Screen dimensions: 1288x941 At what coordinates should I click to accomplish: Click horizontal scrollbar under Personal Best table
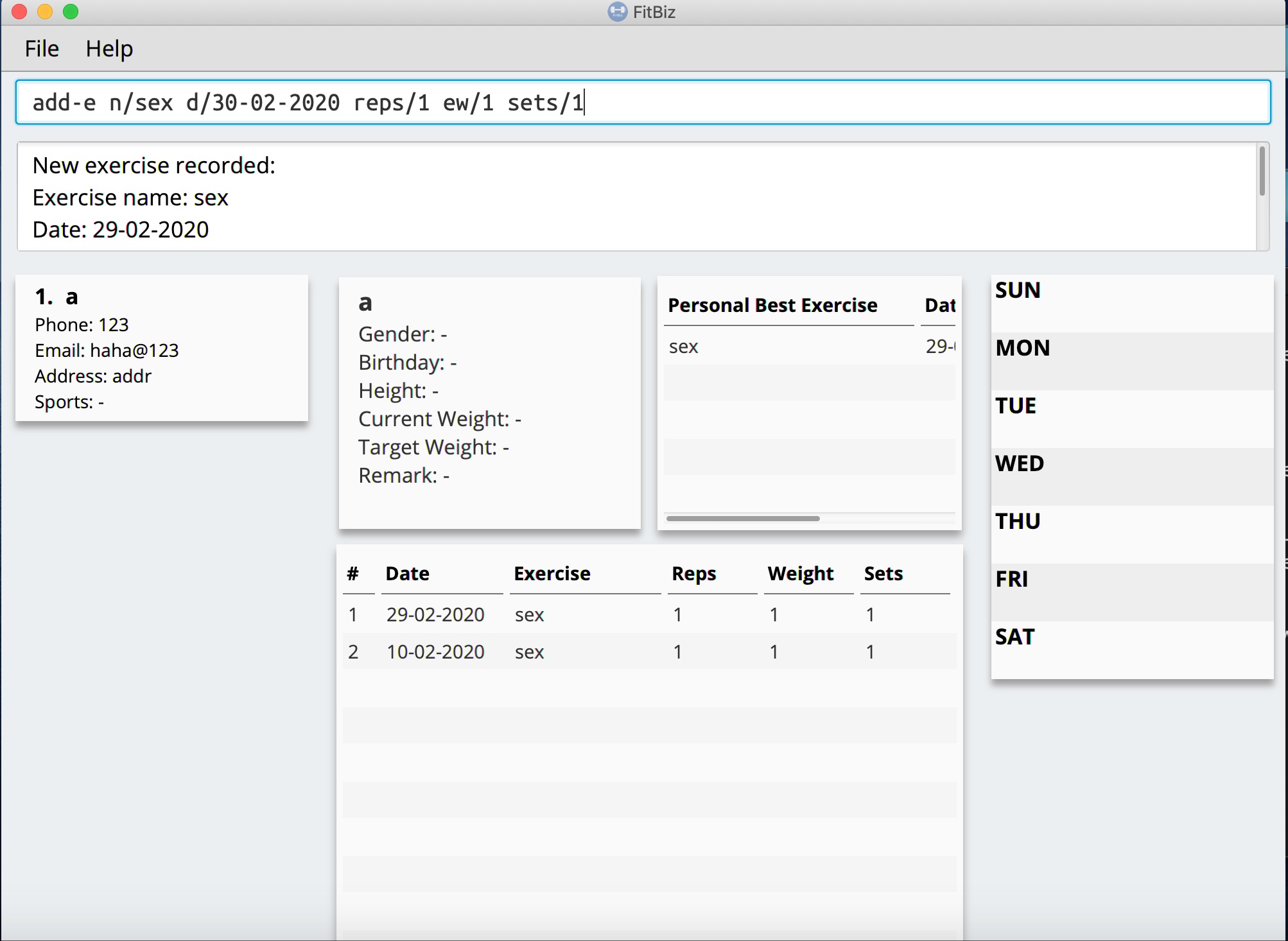(x=743, y=518)
